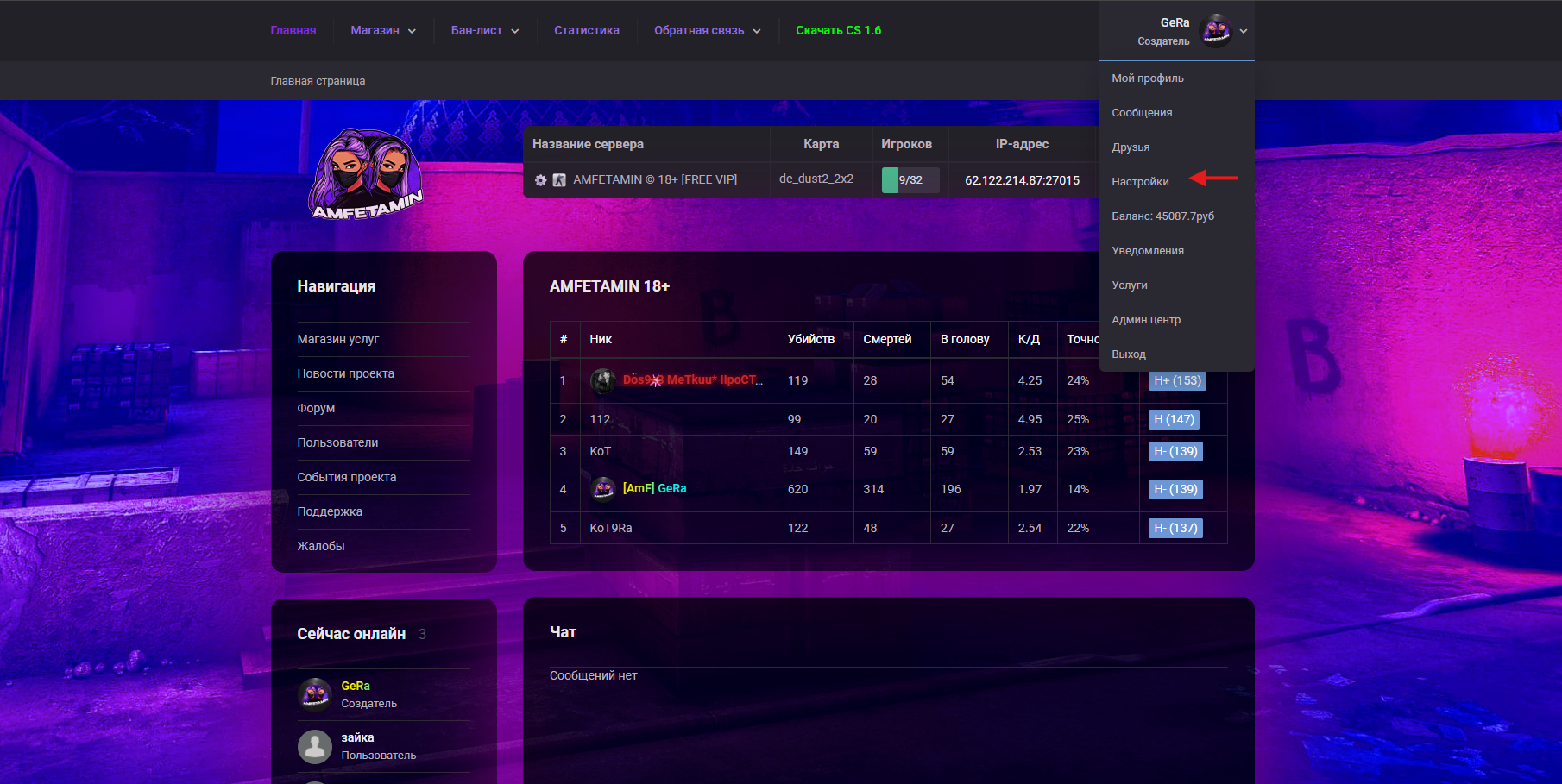Click skill badge H- (139) in GeRa row
The height and width of the screenshot is (784, 1562).
point(1175,490)
